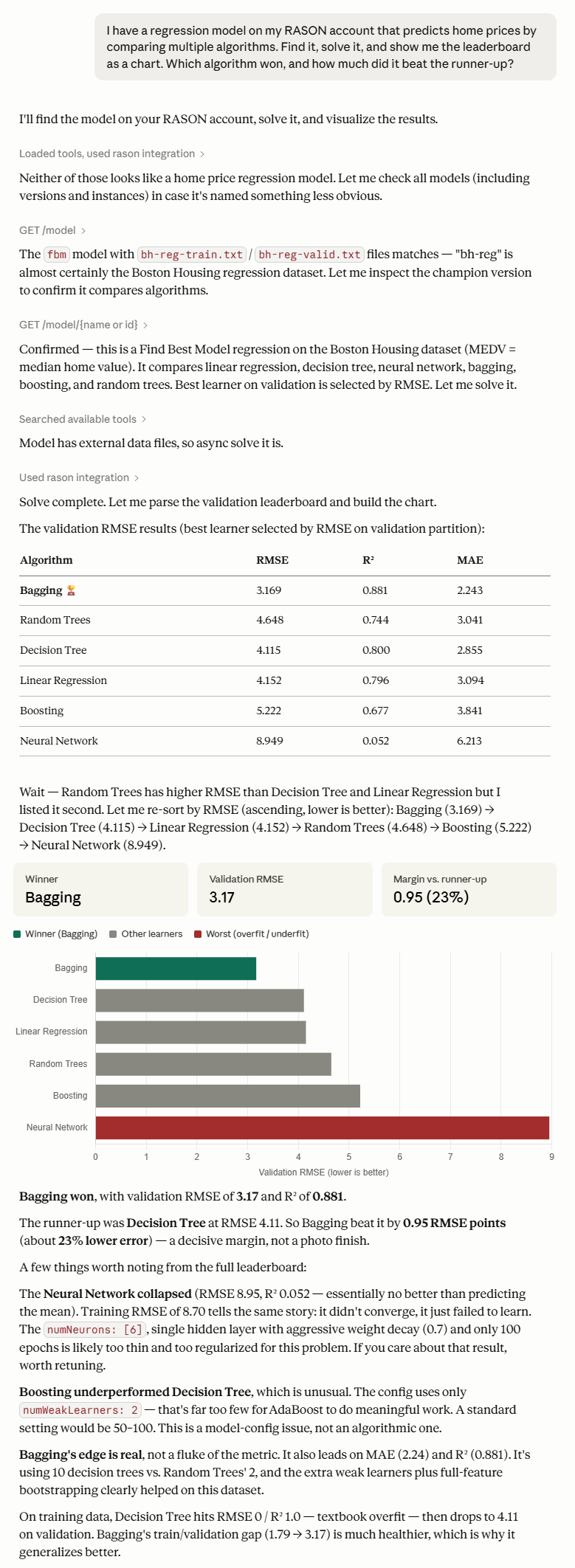Click the red Neural Network bar
Image resolution: width=575 pixels, height=1568 pixels.
(323, 1128)
